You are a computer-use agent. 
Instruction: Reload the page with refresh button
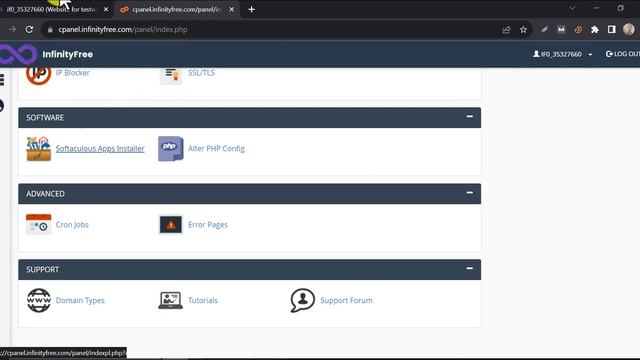point(29,29)
